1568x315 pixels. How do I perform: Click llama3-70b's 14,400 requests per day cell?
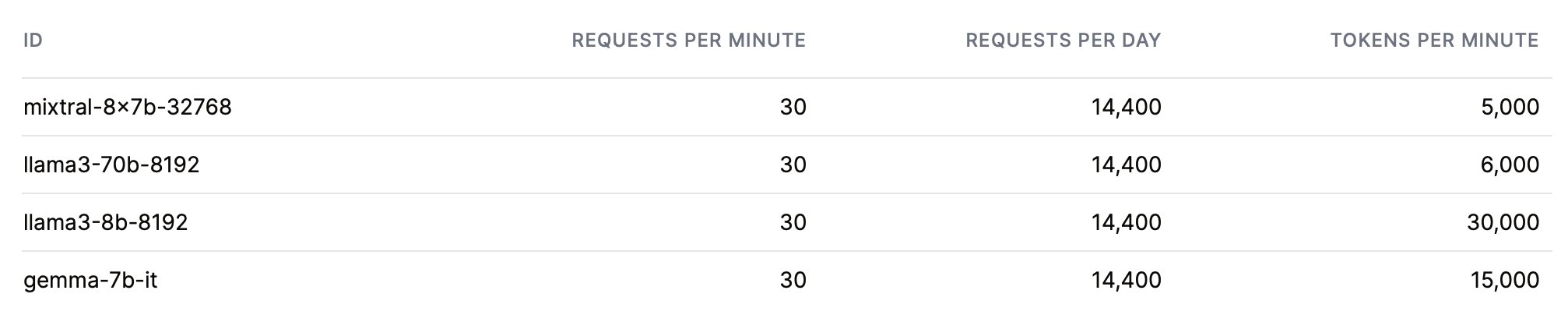tap(1127, 165)
